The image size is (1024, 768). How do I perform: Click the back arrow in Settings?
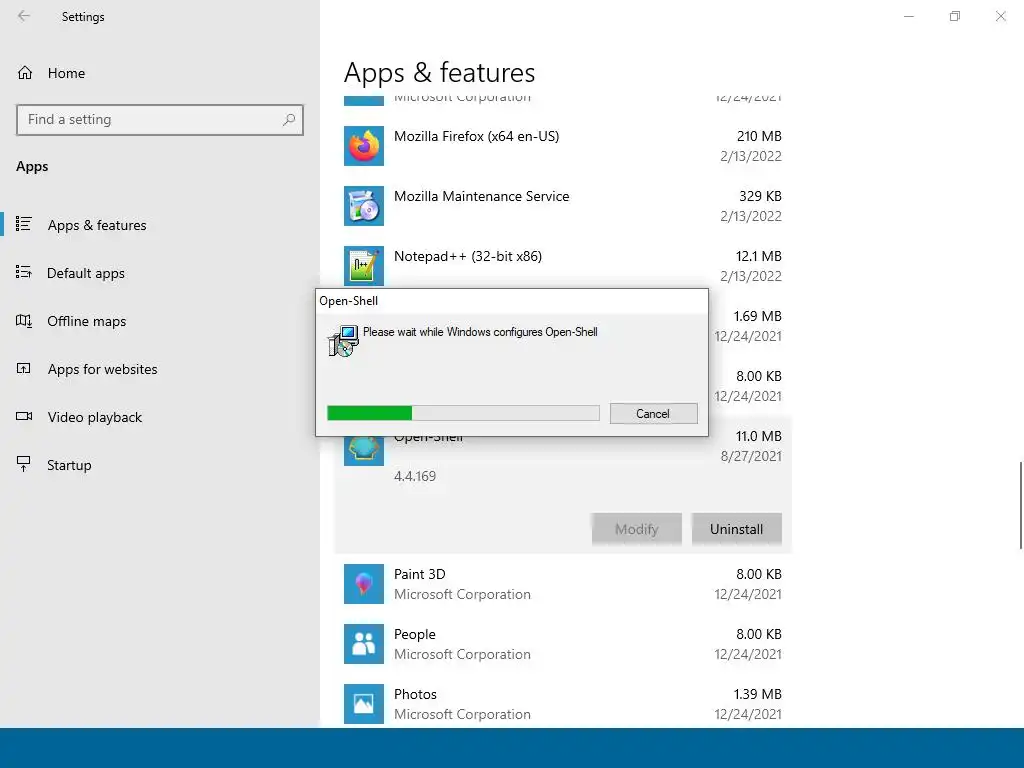point(24,16)
